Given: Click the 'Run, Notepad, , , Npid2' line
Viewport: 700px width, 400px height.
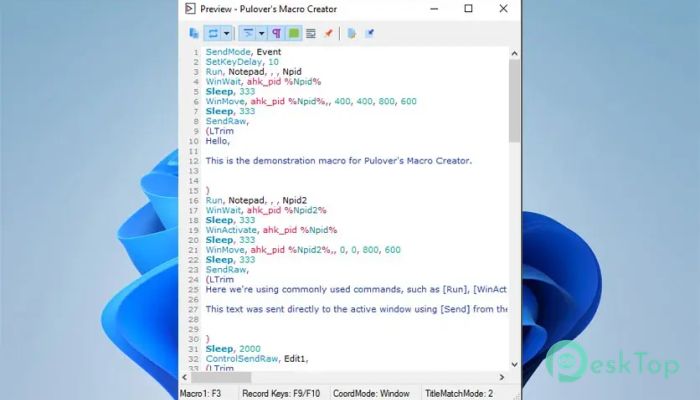Looking at the screenshot, I should tap(256, 200).
